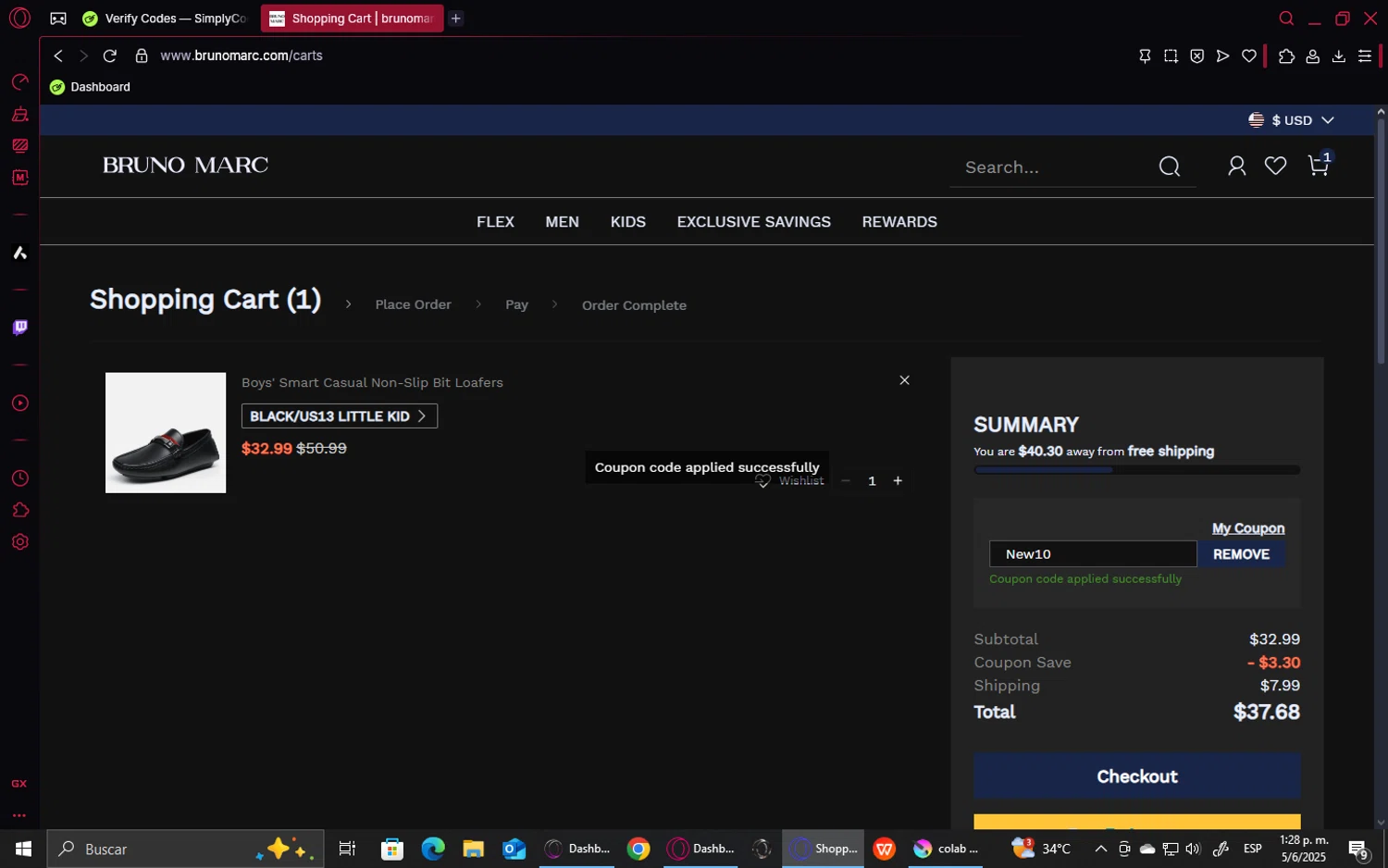Remove the loafers item with X icon

coord(904,380)
